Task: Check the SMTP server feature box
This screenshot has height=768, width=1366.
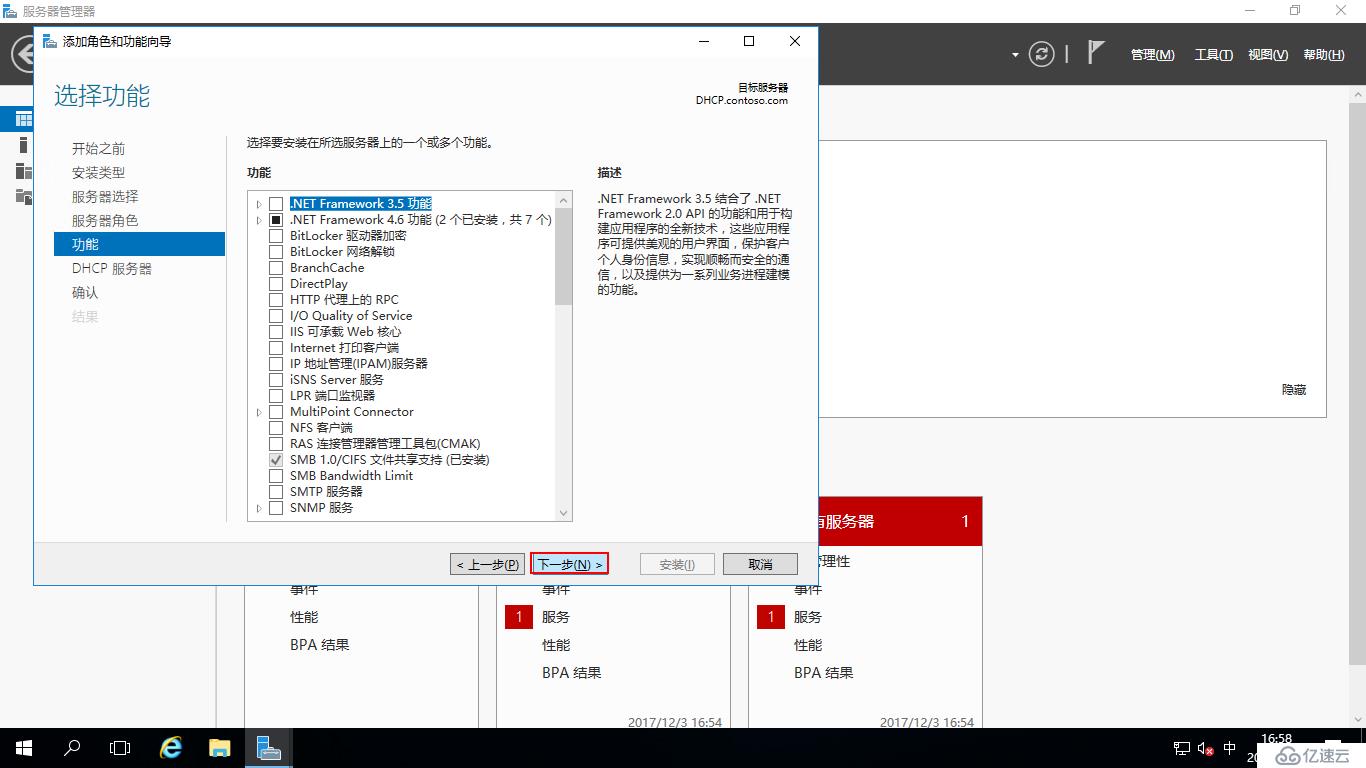Action: pos(276,492)
